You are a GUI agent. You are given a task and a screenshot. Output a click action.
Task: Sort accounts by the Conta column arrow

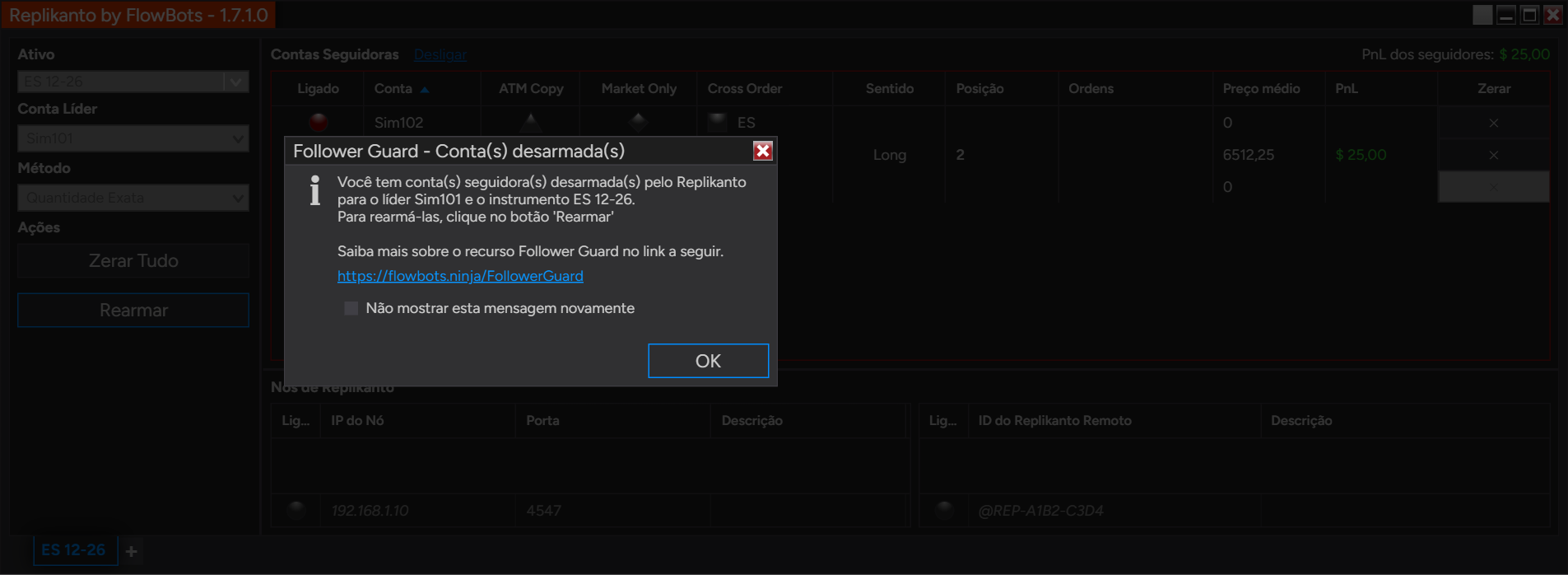[x=425, y=89]
